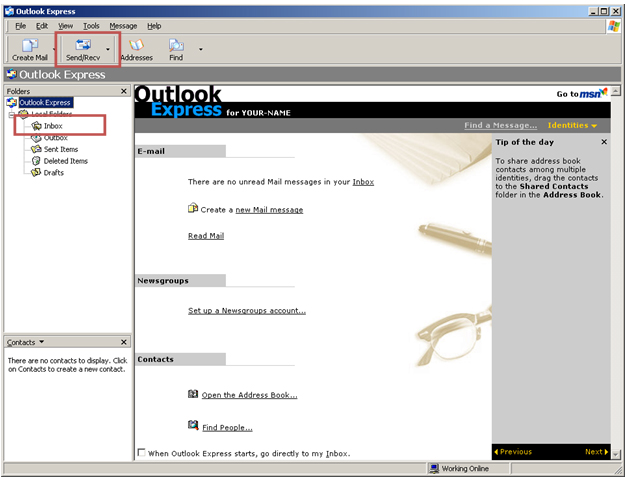Select the Inbox folder in tree
The height and width of the screenshot is (480, 628).
click(x=53, y=126)
